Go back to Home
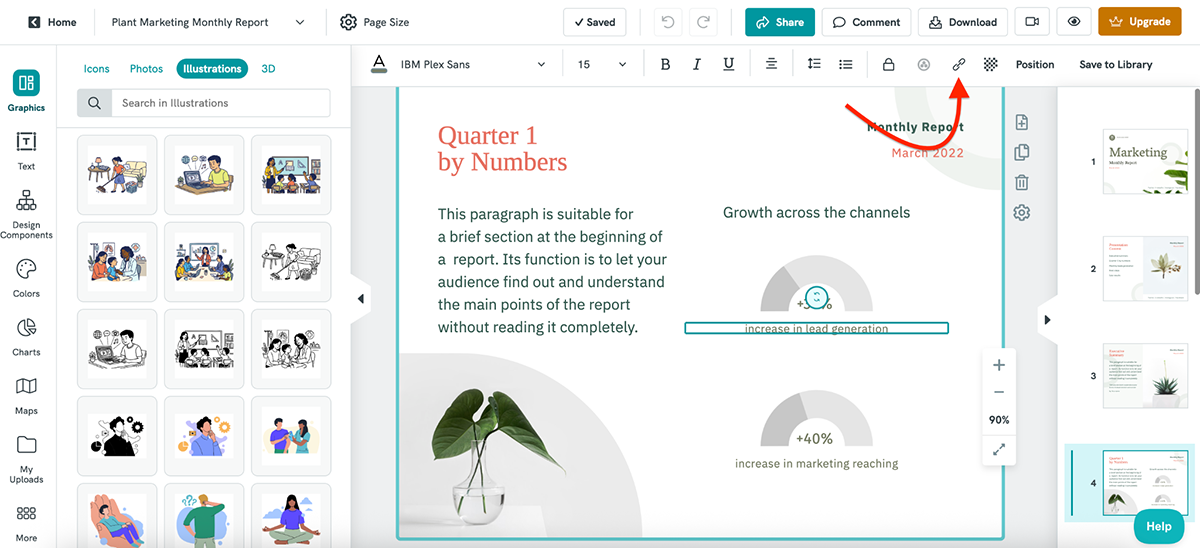This screenshot has width=1200, height=548. (x=52, y=22)
